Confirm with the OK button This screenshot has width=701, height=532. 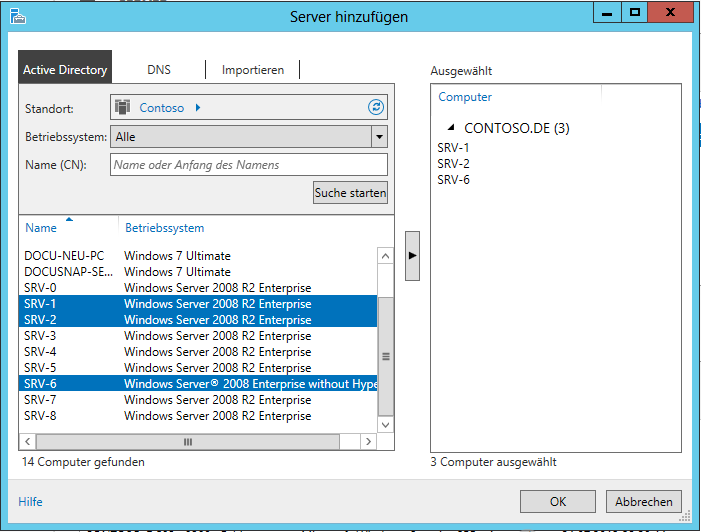click(x=558, y=501)
